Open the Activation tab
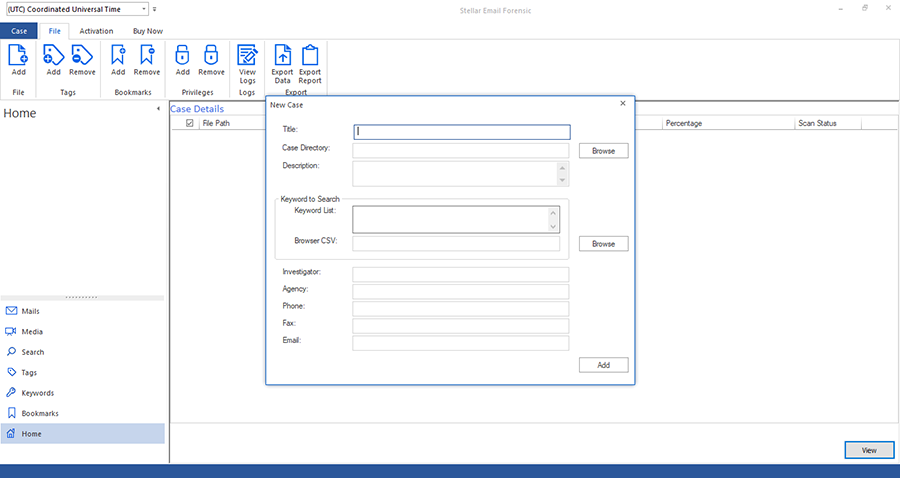The image size is (900, 478). tap(96, 31)
